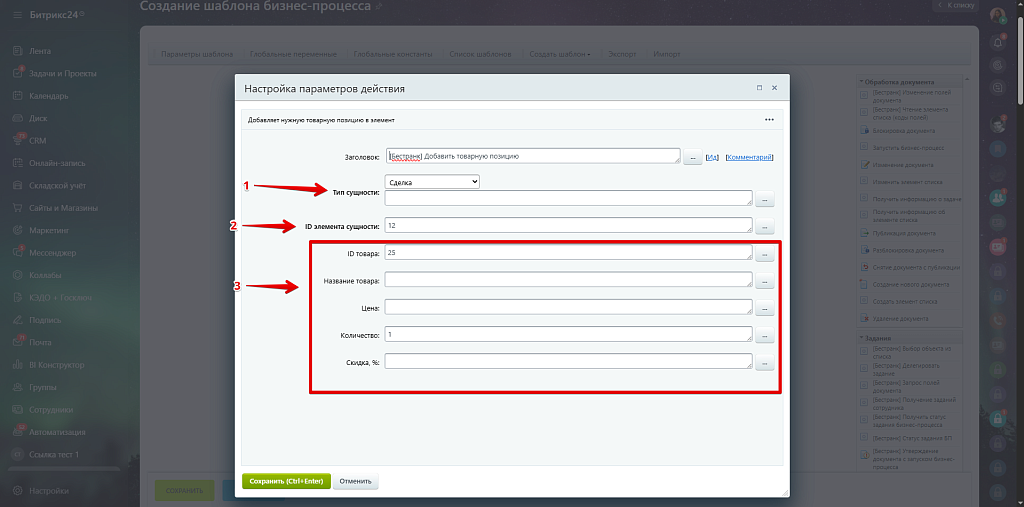This screenshot has width=1024, height=507.
Task: Open the Сделка entity type dropdown
Action: (x=432, y=182)
